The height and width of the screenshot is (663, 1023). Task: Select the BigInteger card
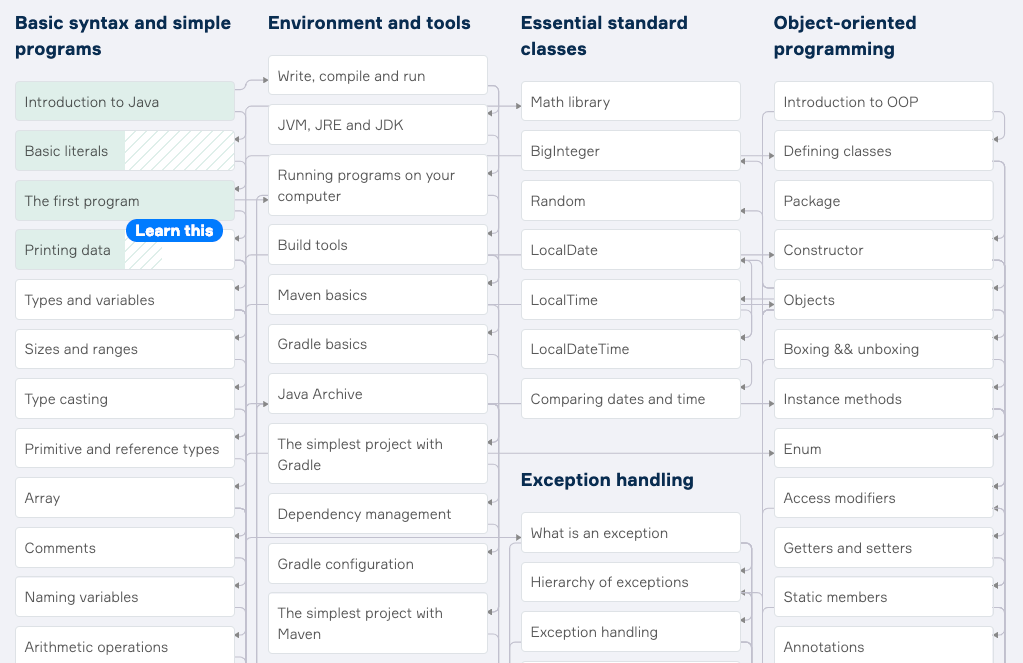pyautogui.click(x=630, y=150)
